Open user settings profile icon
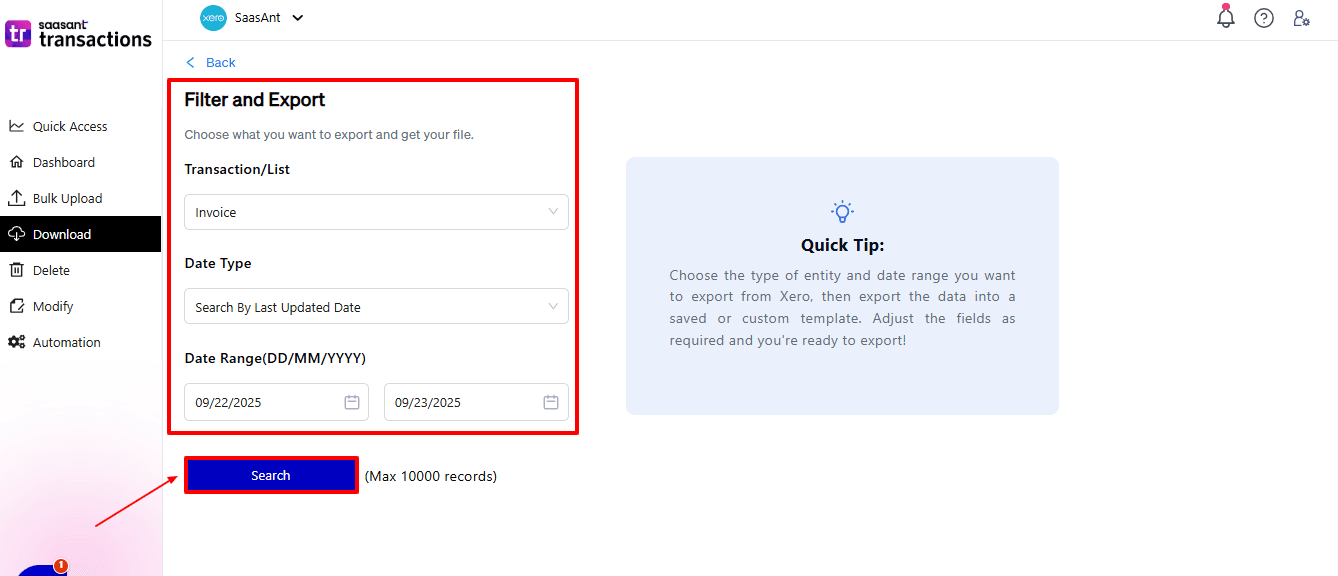1338x576 pixels. pos(1301,18)
